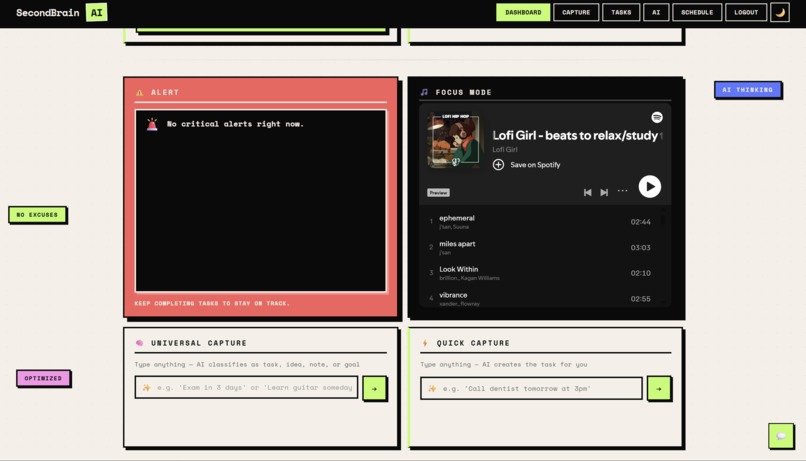Click the Quick Capture text field
The image size is (806, 461).
click(532, 389)
